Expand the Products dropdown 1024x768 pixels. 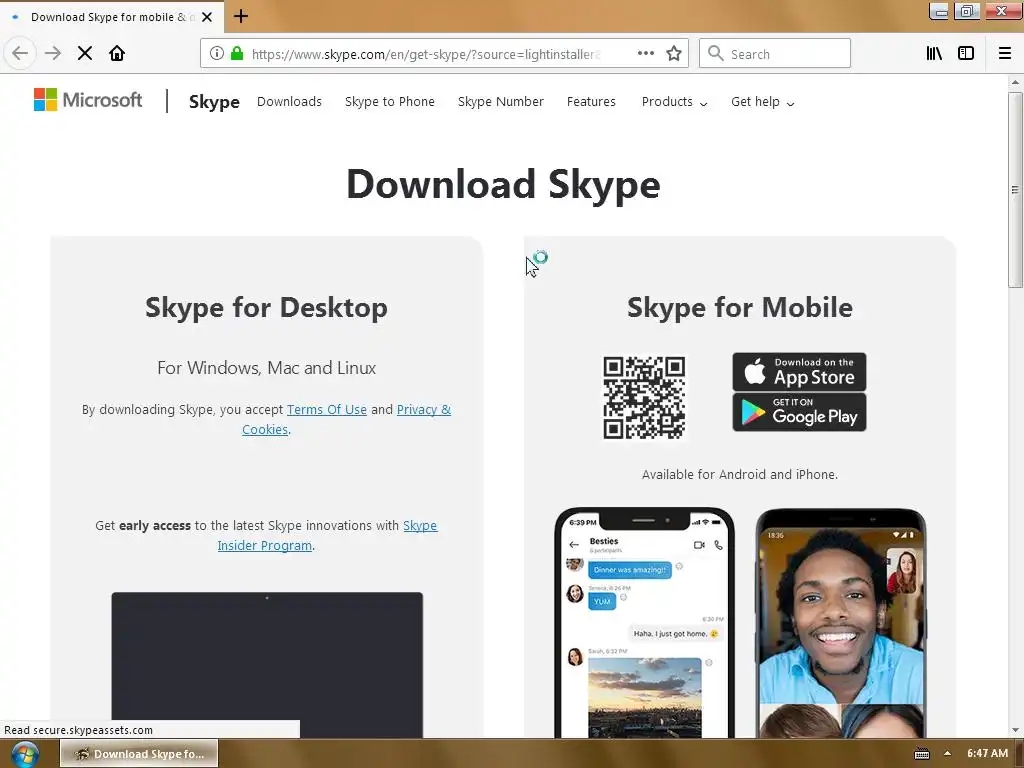(674, 102)
